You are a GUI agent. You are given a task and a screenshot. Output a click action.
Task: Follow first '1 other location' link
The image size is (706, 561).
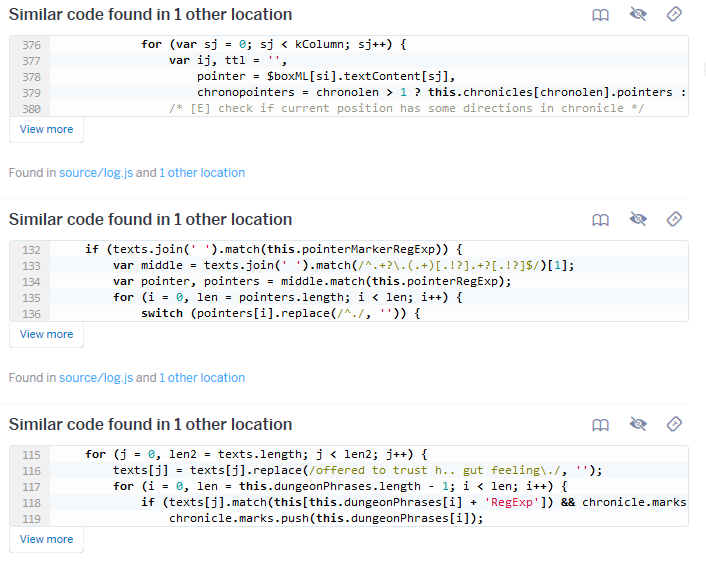(x=202, y=173)
